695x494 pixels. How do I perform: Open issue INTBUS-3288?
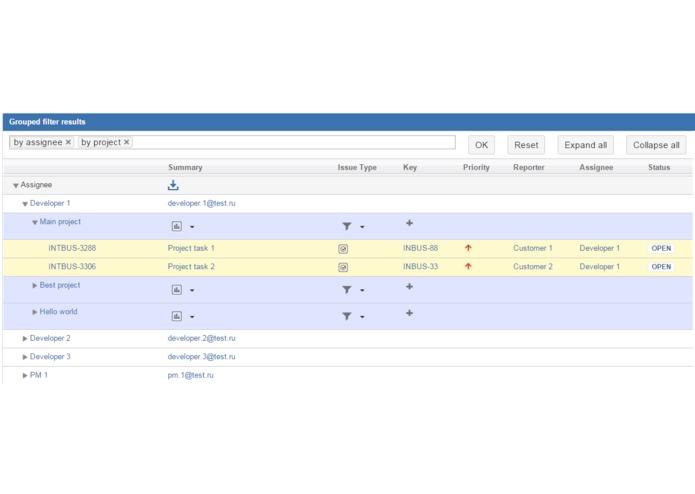(72, 248)
